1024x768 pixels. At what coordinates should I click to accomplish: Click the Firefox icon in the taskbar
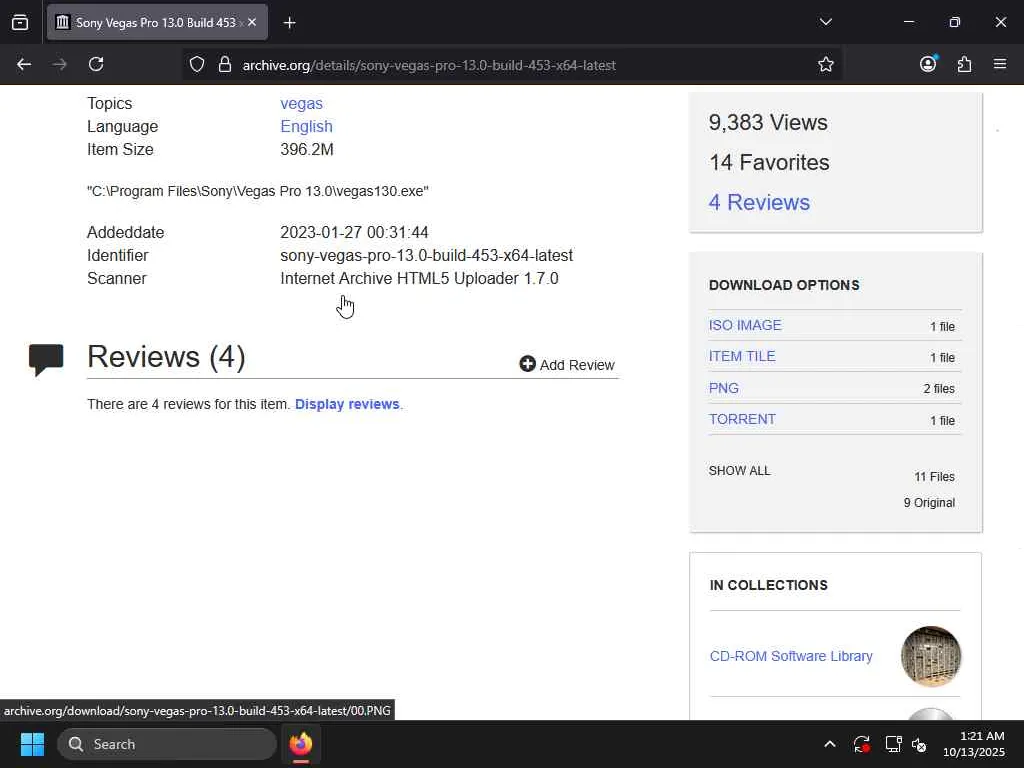click(301, 744)
